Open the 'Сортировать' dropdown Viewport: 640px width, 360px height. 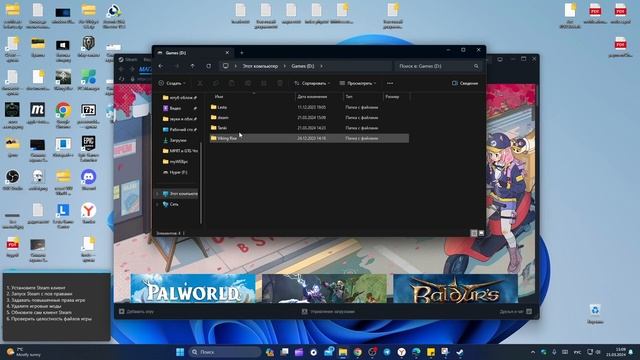pos(312,83)
